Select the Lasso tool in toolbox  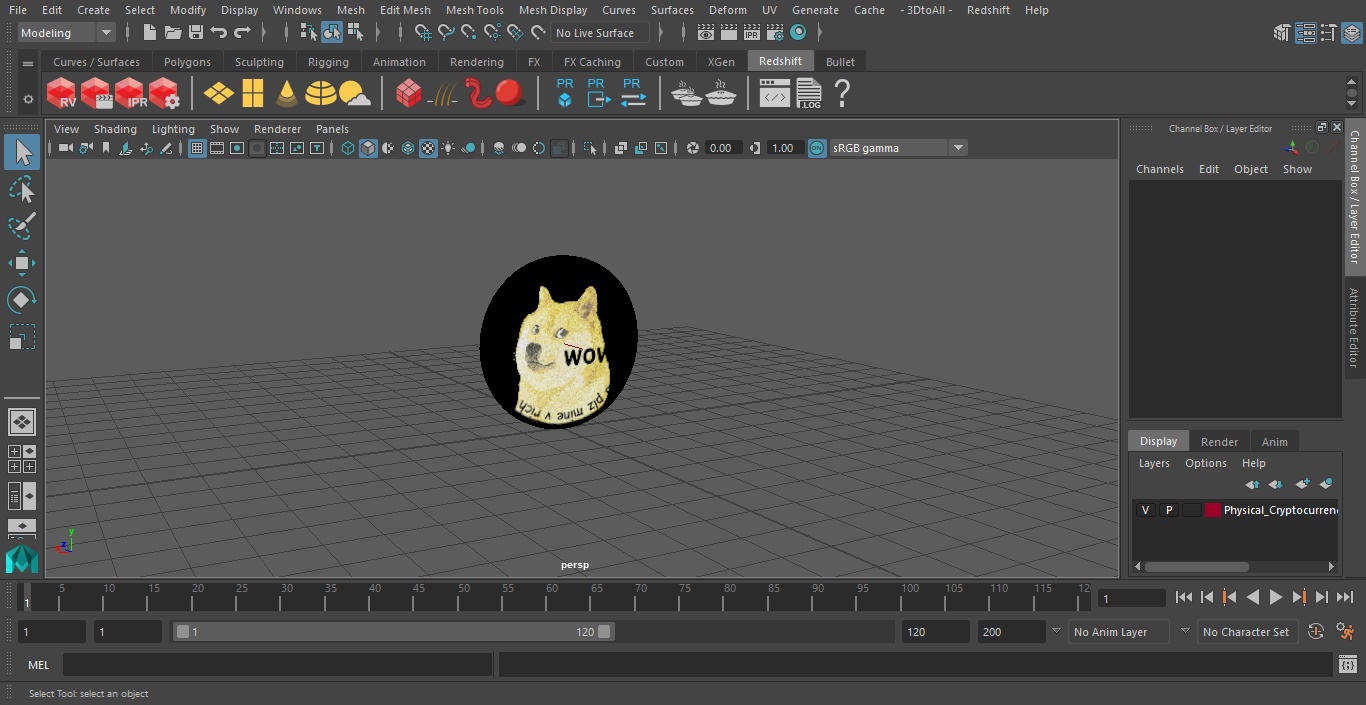(22, 190)
